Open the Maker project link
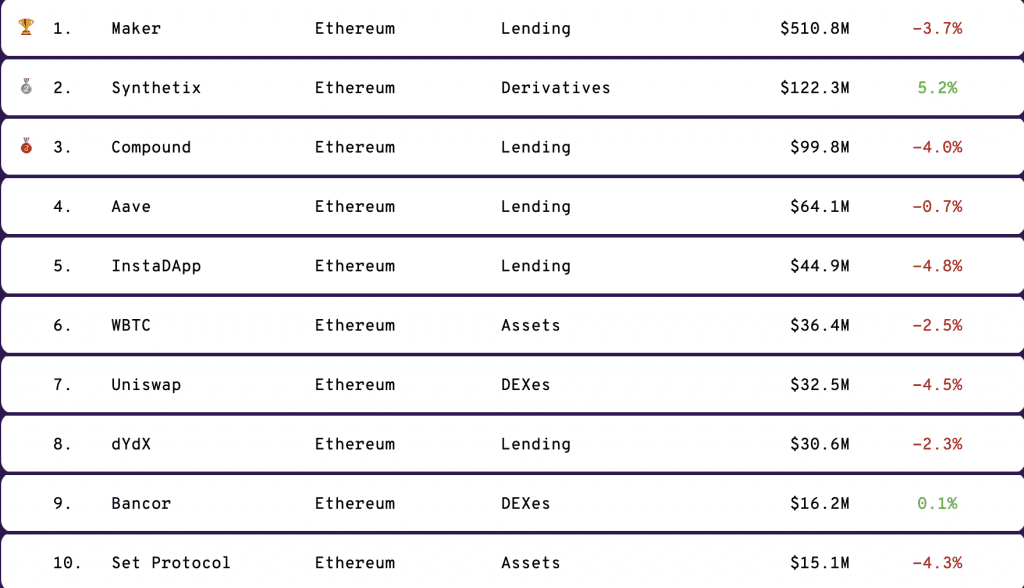Screen dimensions: 1024x588 136,28
